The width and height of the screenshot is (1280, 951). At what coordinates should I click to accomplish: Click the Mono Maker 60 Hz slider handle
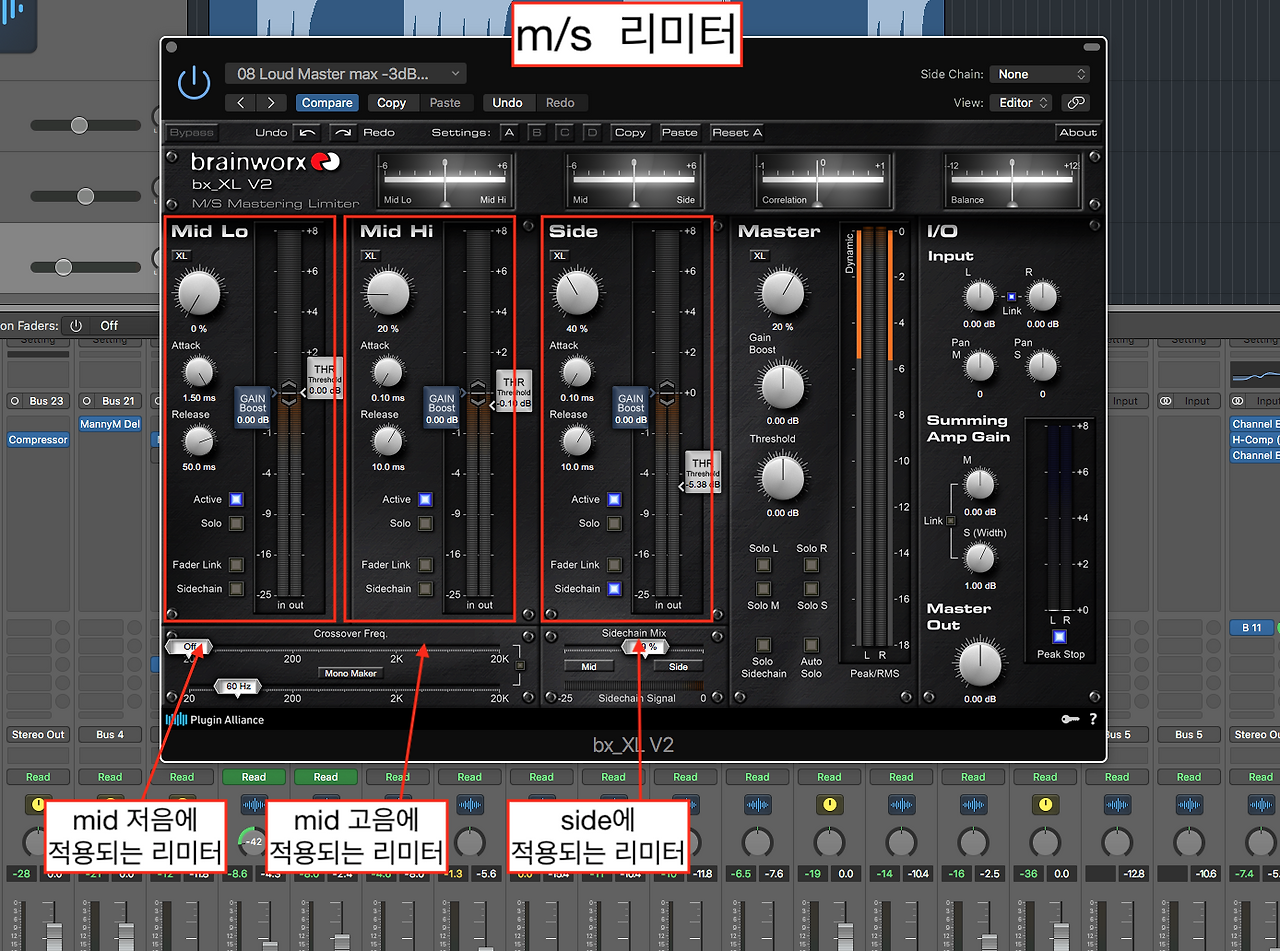(x=238, y=687)
